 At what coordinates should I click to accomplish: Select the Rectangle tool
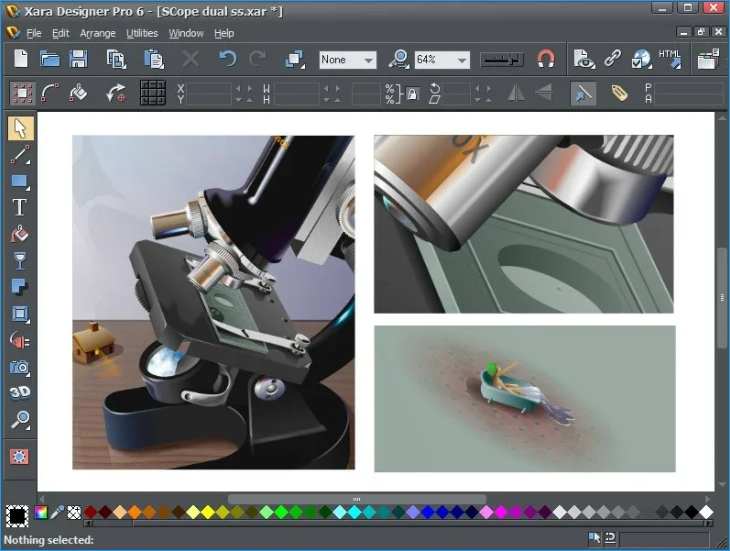coord(20,181)
